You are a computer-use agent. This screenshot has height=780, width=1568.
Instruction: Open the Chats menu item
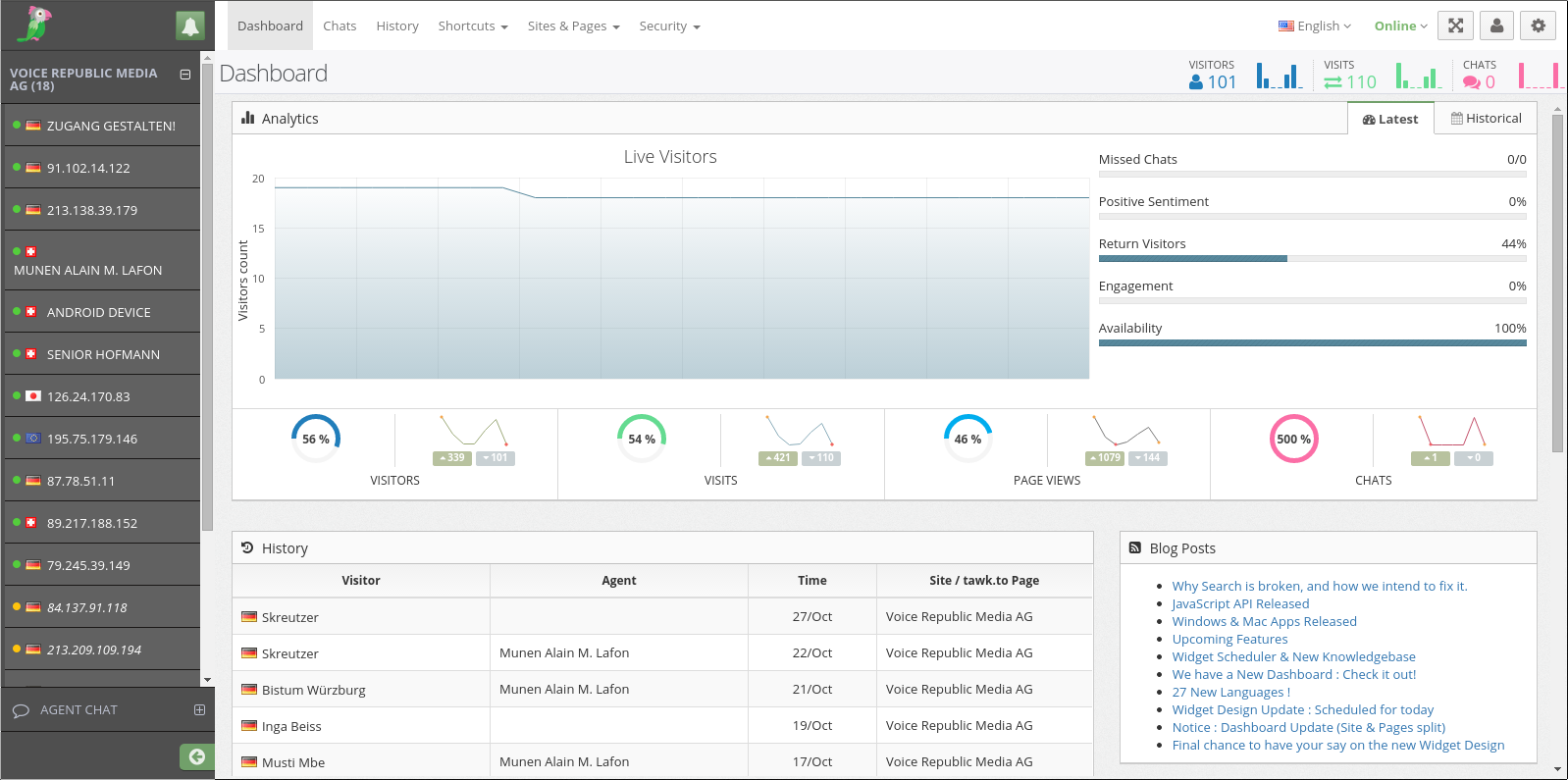point(340,26)
